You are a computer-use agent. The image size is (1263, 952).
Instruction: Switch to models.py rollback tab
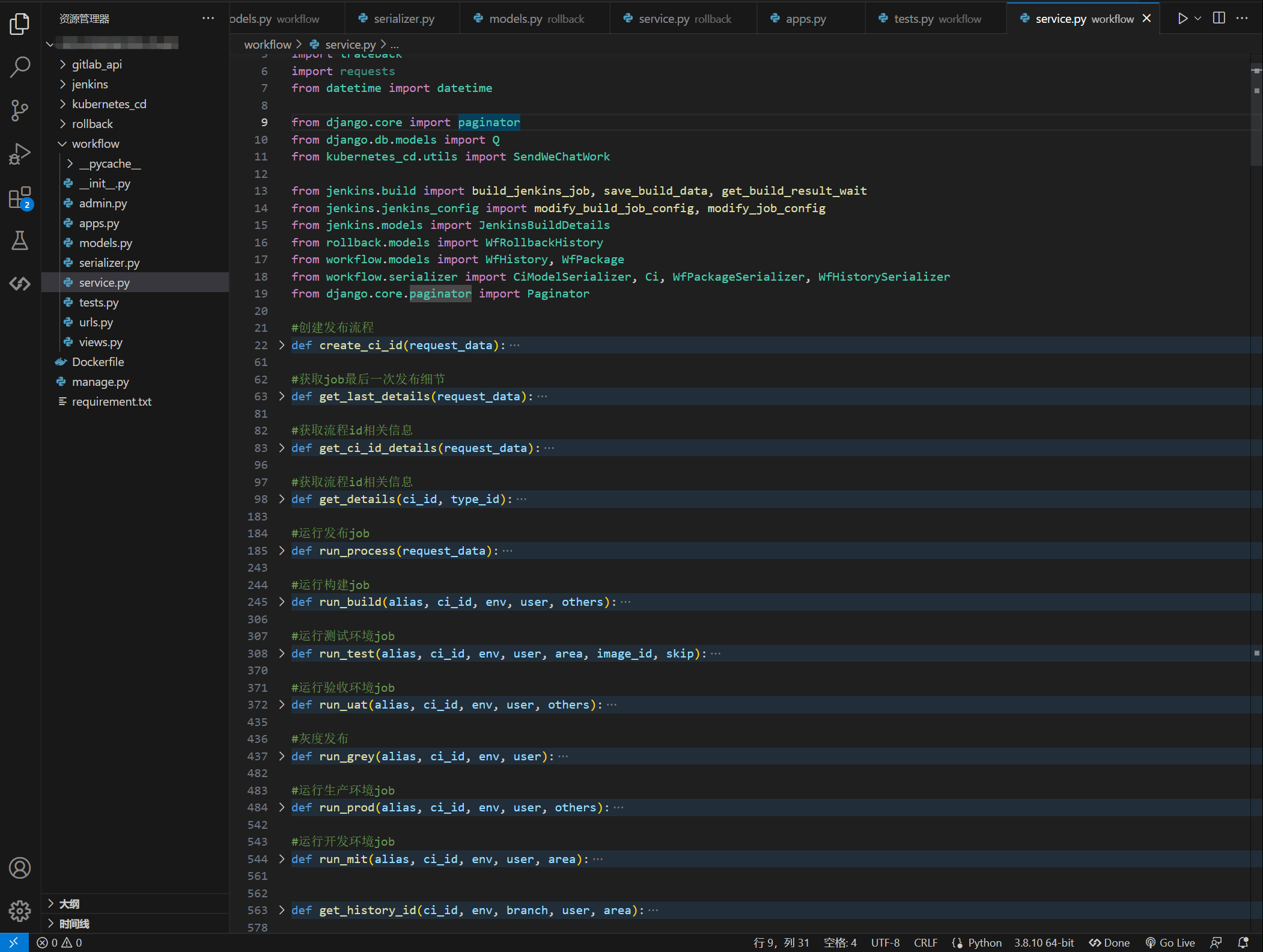click(535, 19)
